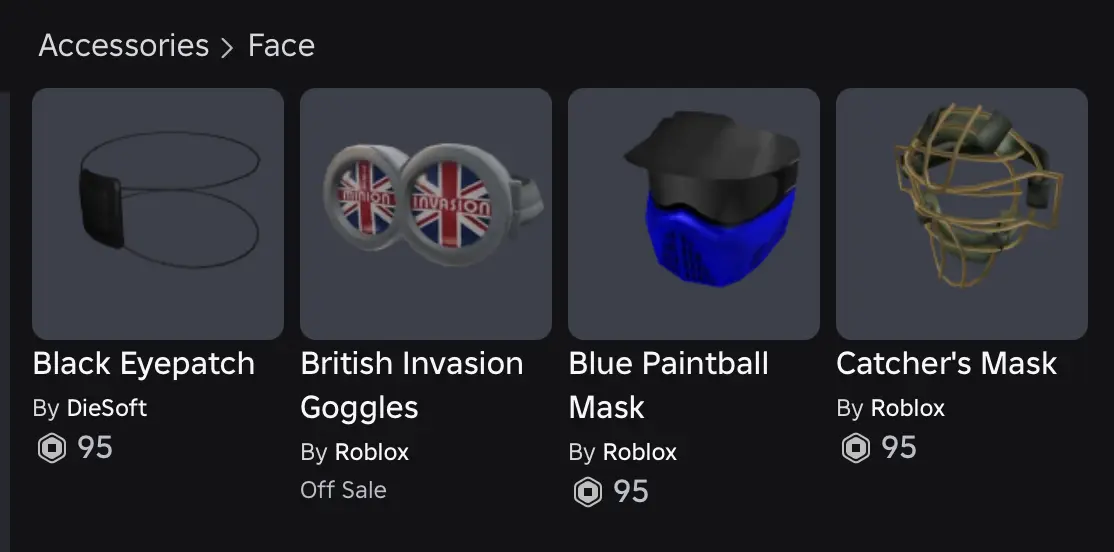The width and height of the screenshot is (1114, 552).
Task: Click the Accessories breadcrumb link
Action: (124, 46)
